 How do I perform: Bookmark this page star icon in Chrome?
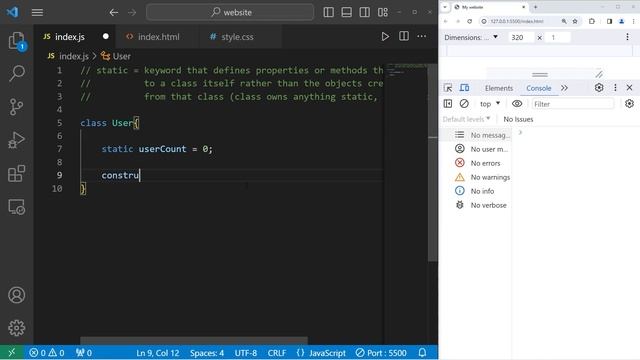(x=575, y=21)
